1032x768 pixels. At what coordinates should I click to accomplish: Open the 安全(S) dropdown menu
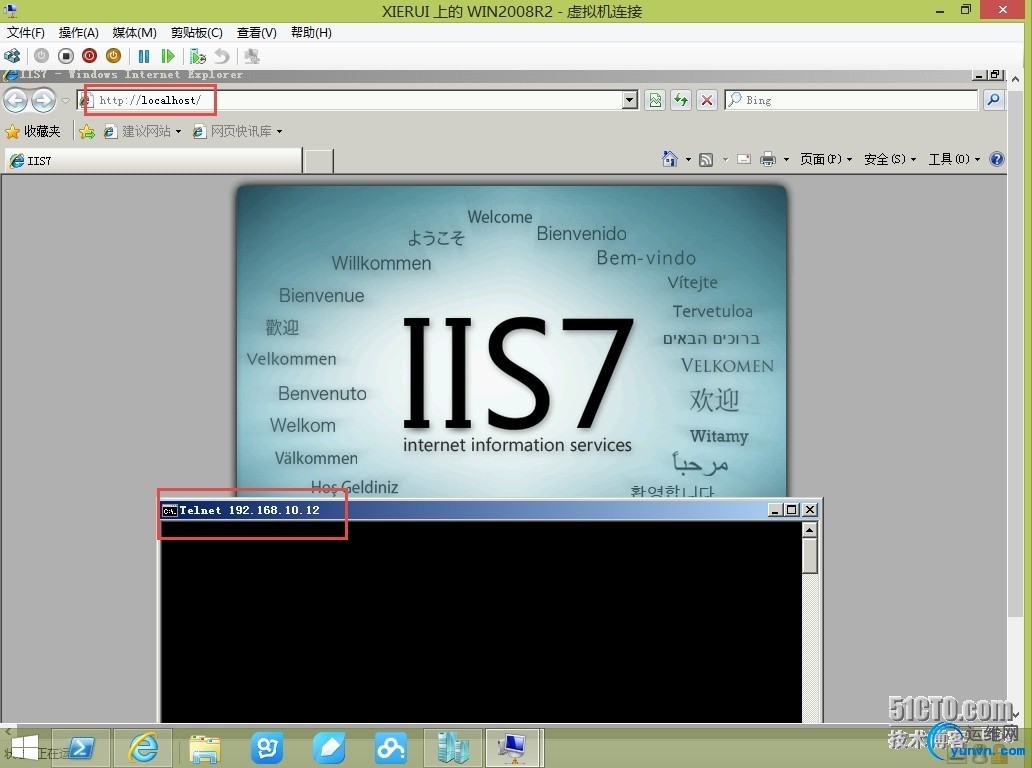[890, 159]
